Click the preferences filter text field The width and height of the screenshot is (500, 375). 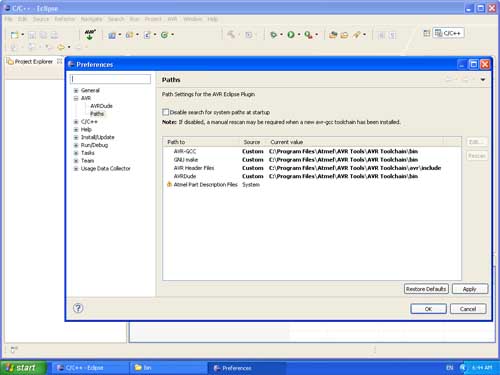coord(110,79)
